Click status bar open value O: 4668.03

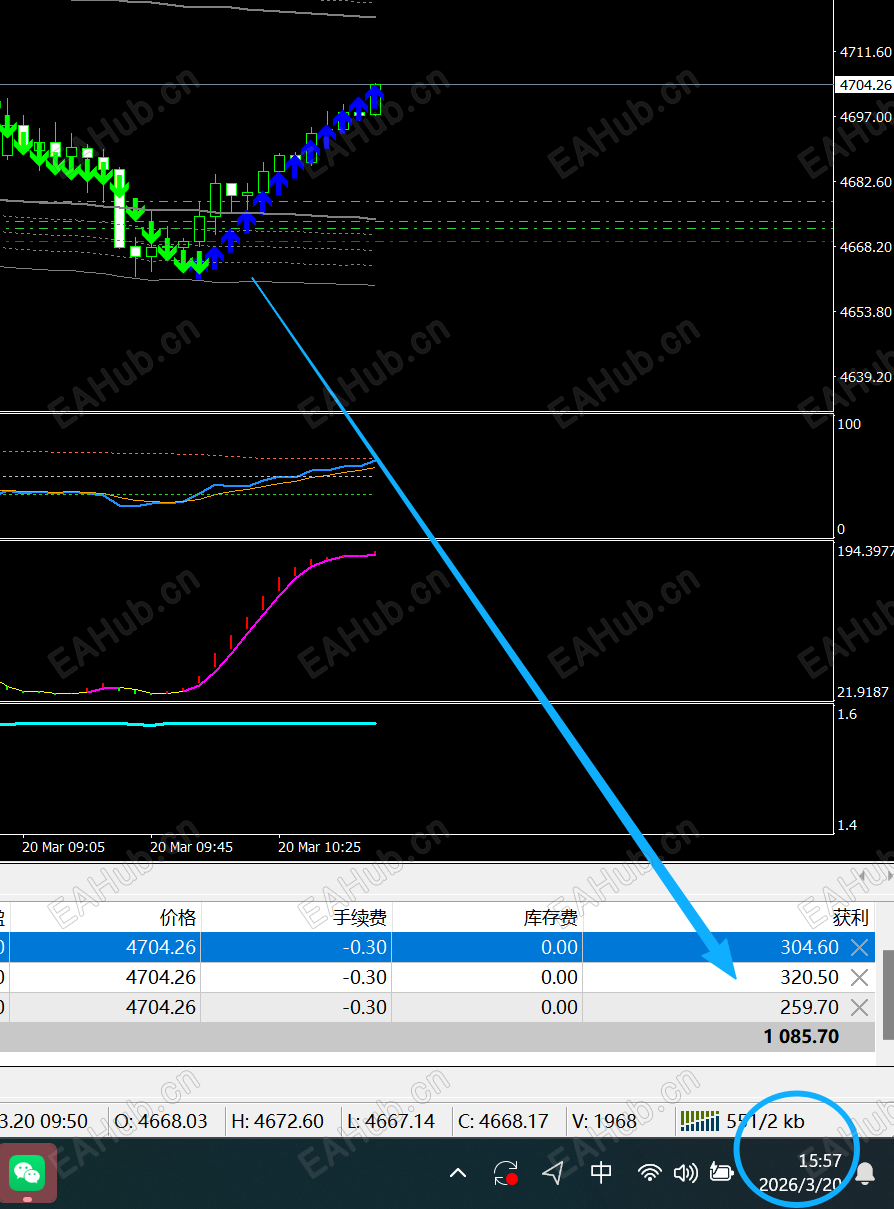pyautogui.click(x=161, y=1121)
